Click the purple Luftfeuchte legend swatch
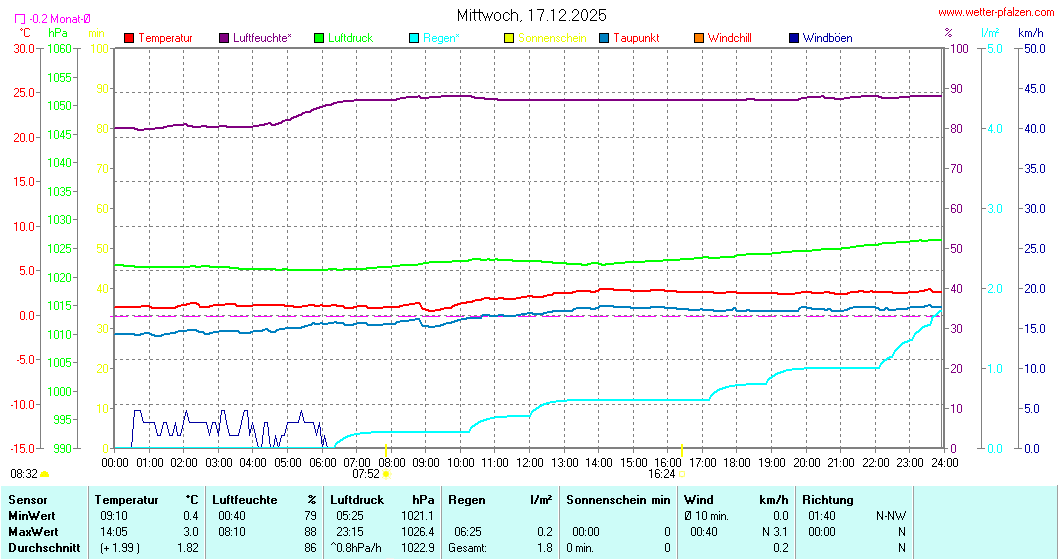 tap(224, 38)
